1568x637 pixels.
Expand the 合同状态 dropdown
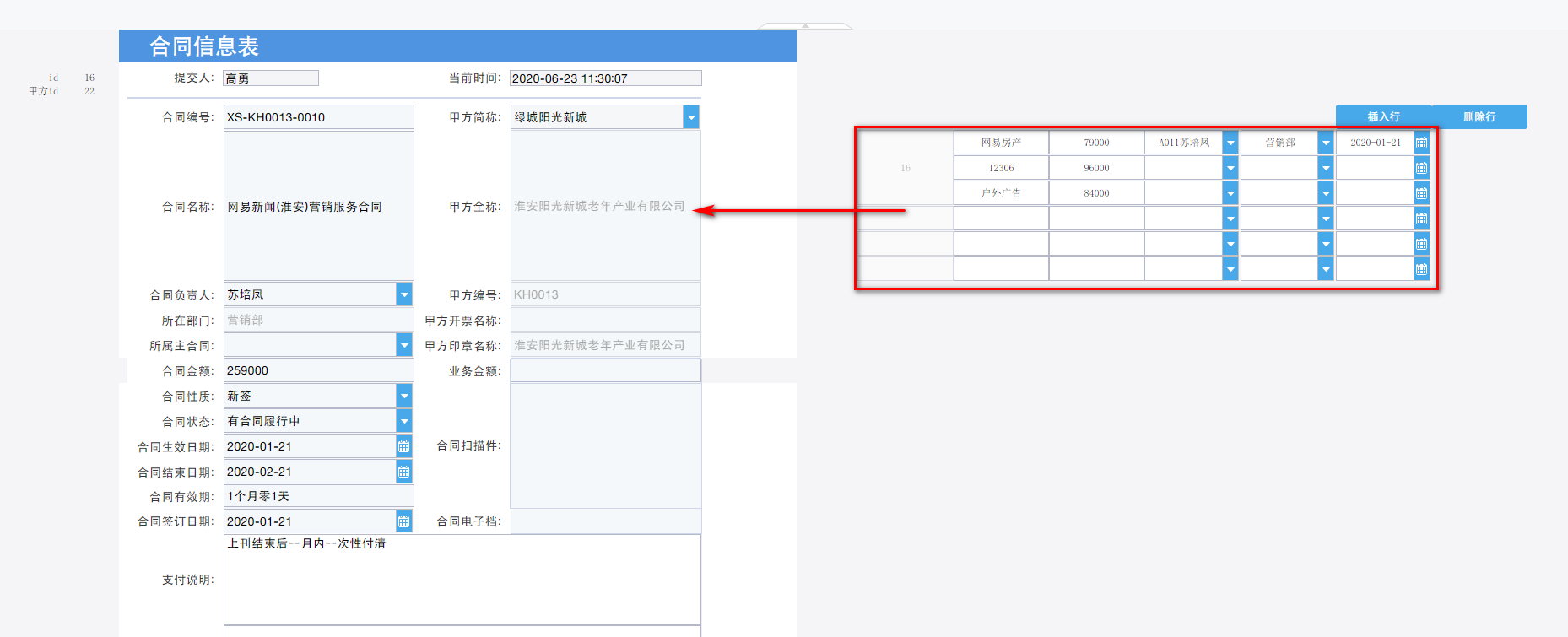404,421
